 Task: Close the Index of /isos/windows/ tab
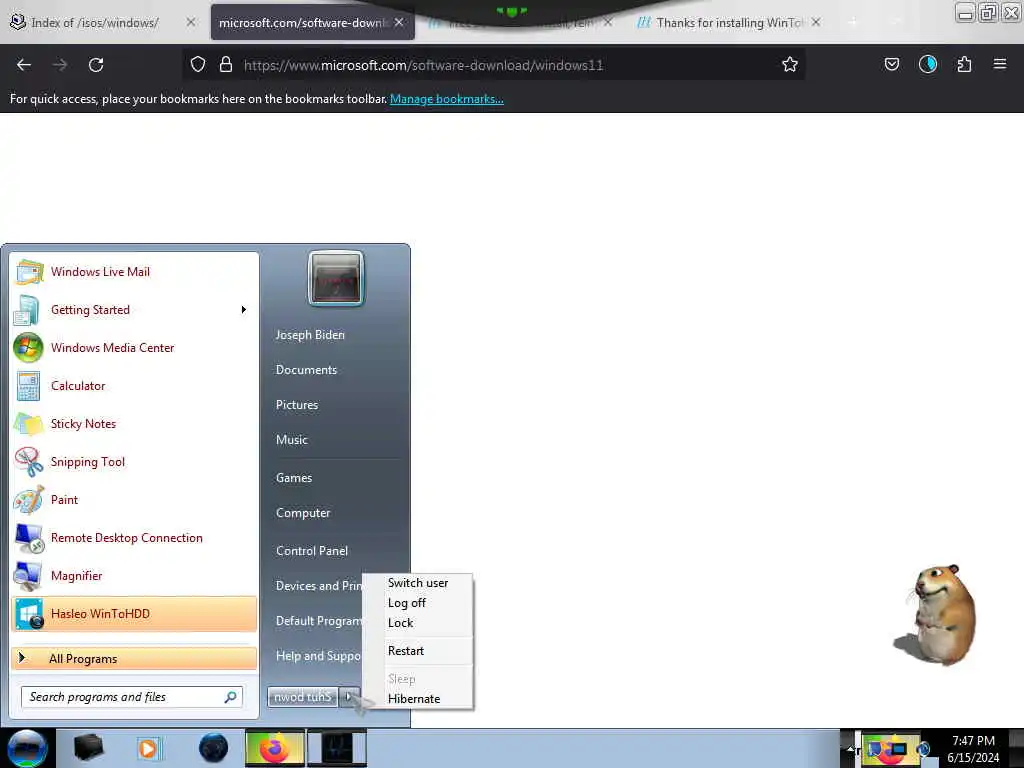191,22
